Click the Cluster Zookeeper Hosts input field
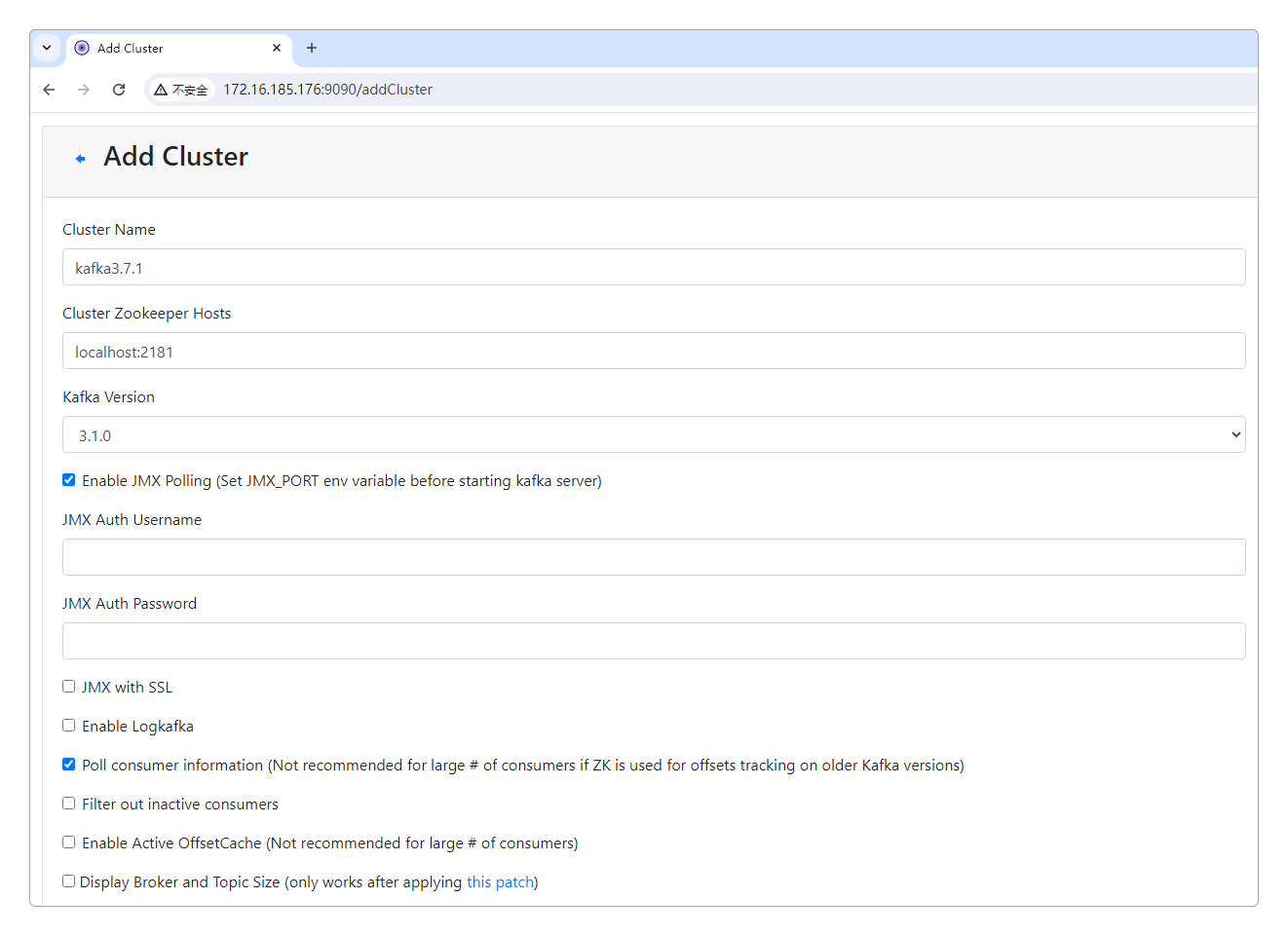 click(654, 351)
